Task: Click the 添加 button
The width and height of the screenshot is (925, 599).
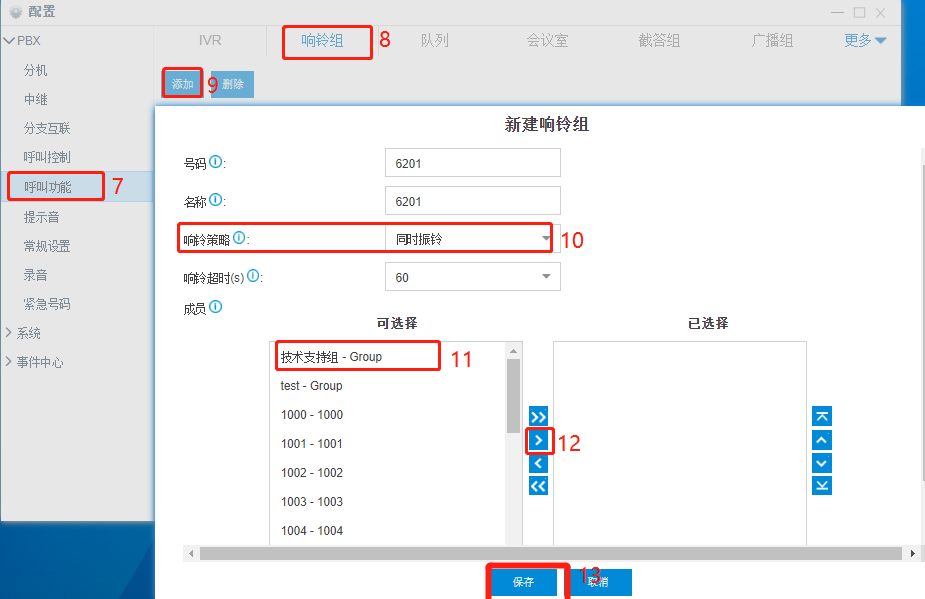Action: click(183, 85)
